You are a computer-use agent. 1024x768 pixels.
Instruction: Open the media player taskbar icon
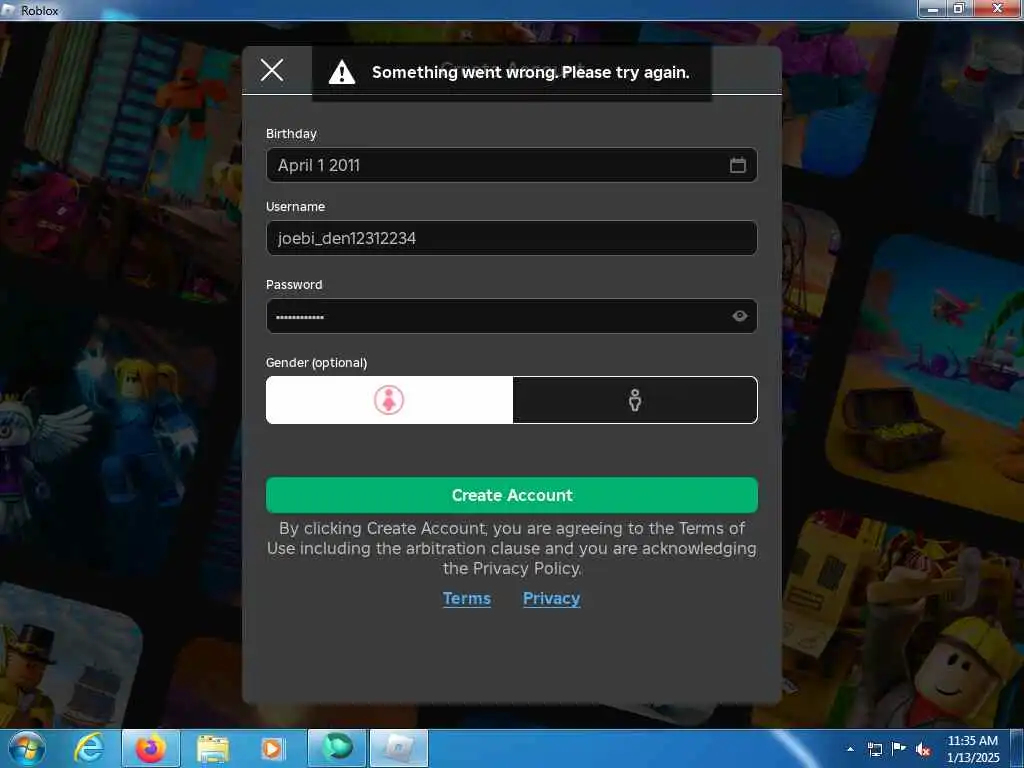(272, 748)
